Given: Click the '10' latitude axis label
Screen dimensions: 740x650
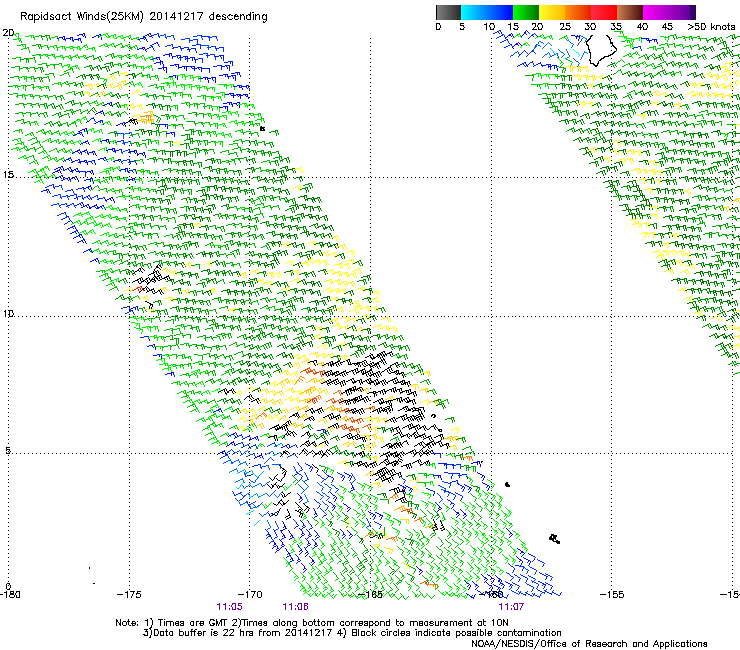Looking at the screenshot, I should [8, 313].
